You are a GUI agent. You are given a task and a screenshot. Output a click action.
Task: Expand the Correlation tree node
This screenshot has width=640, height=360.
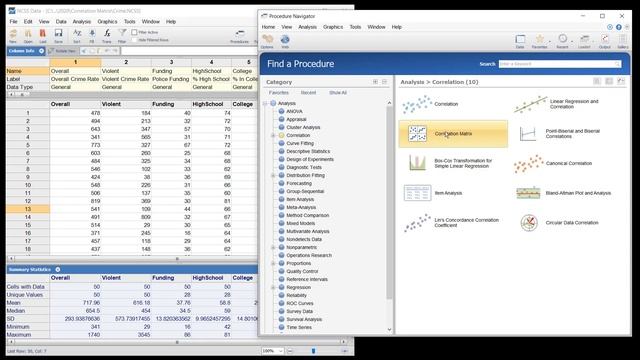tap(273, 136)
